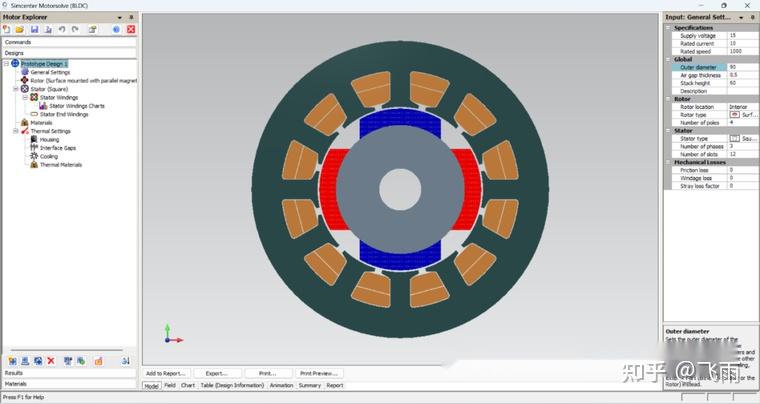The image size is (760, 404).
Task: Click the blue Help icon in Motor Explorer
Action: tap(116, 30)
